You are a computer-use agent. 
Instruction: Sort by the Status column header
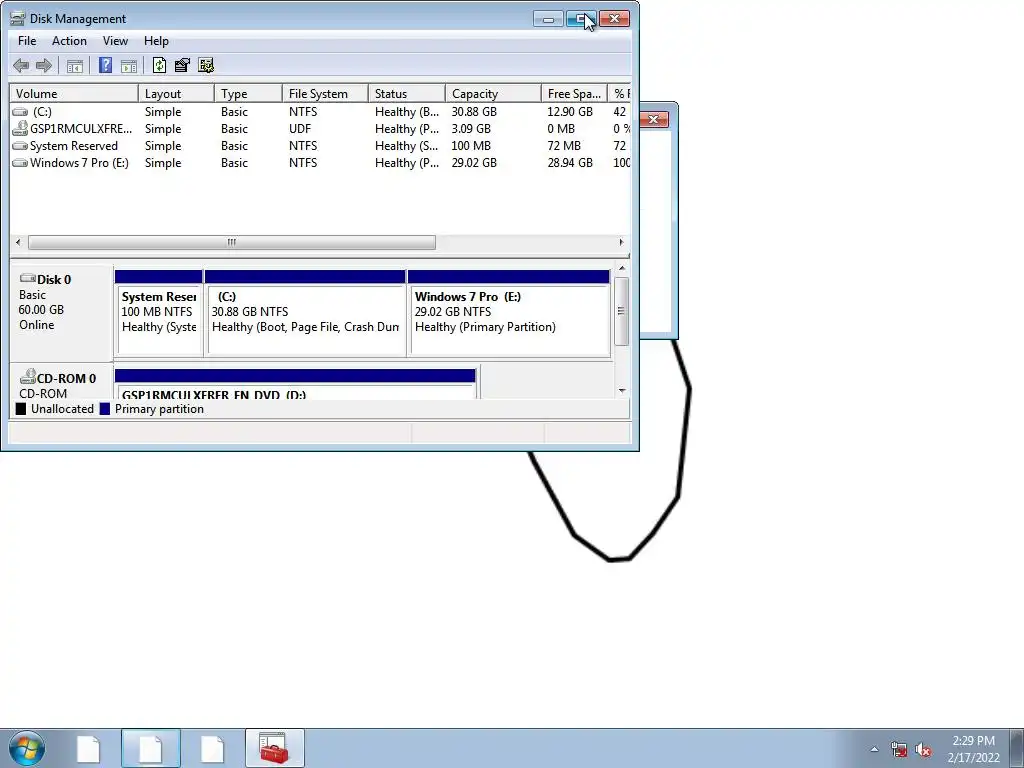407,93
